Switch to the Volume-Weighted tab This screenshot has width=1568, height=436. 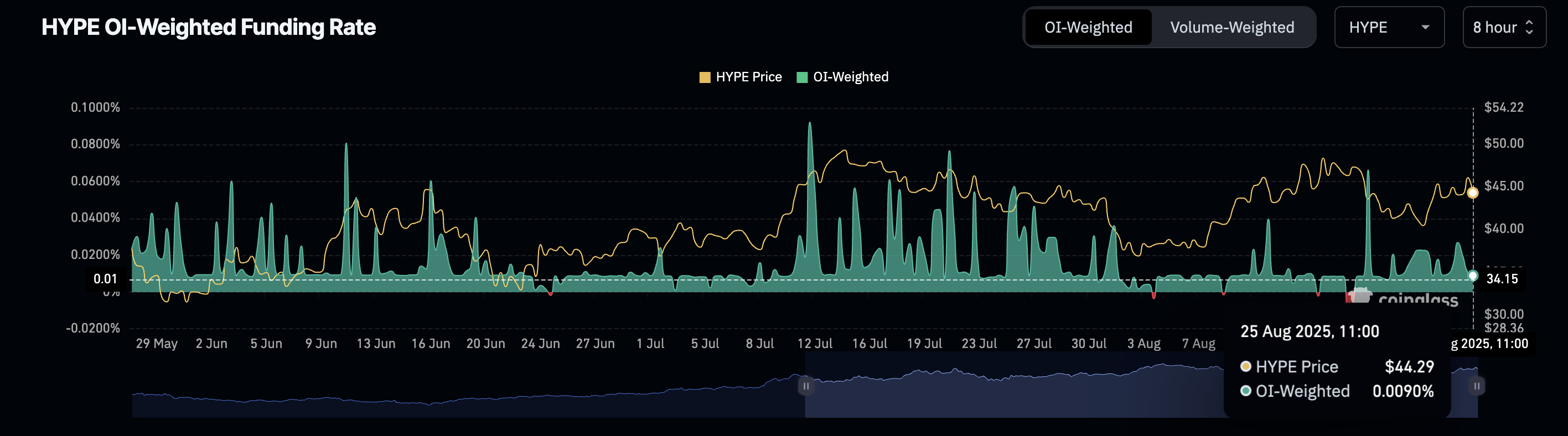1232,27
